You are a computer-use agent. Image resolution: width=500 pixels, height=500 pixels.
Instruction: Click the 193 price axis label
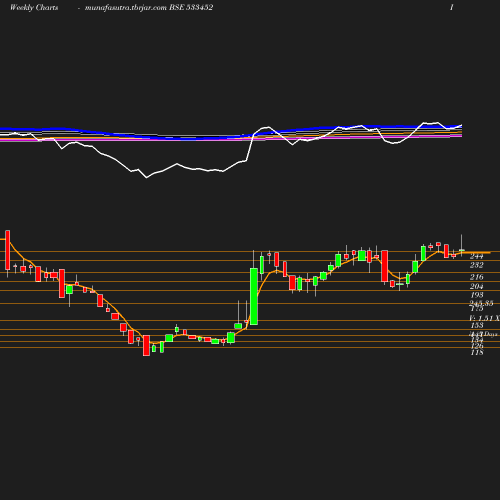click(476, 295)
